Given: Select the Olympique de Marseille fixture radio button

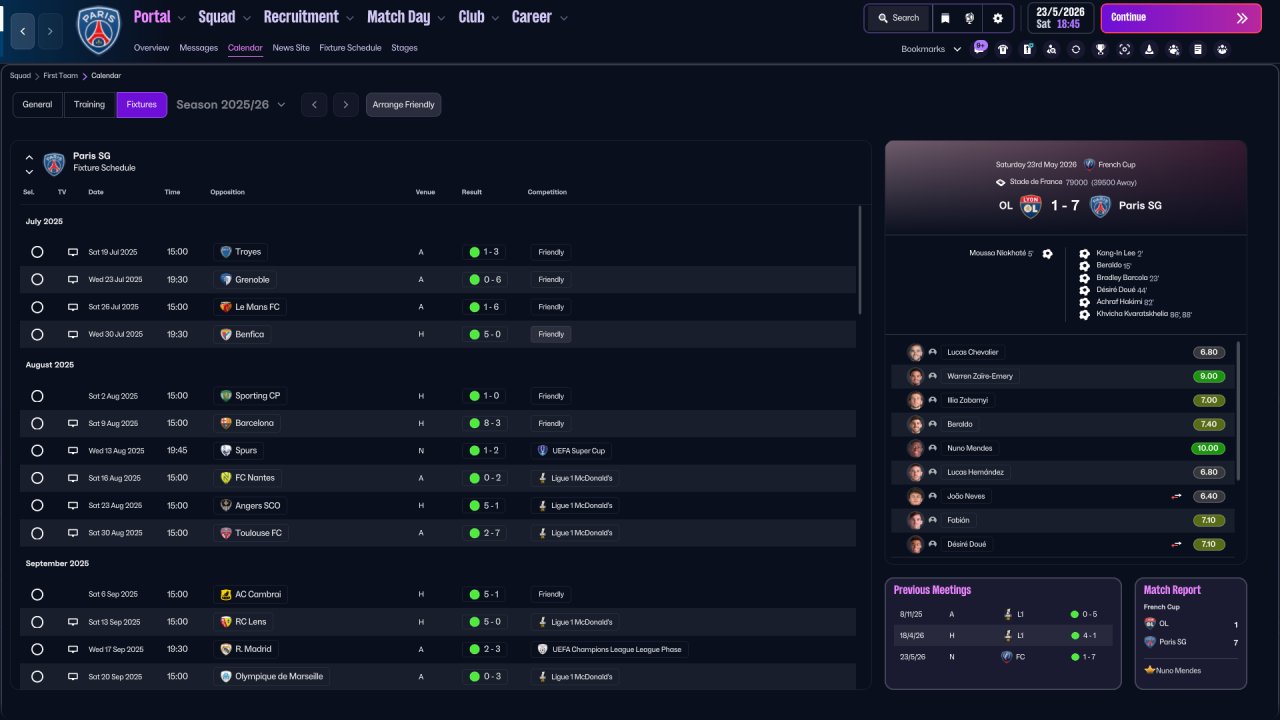Looking at the screenshot, I should (x=37, y=676).
